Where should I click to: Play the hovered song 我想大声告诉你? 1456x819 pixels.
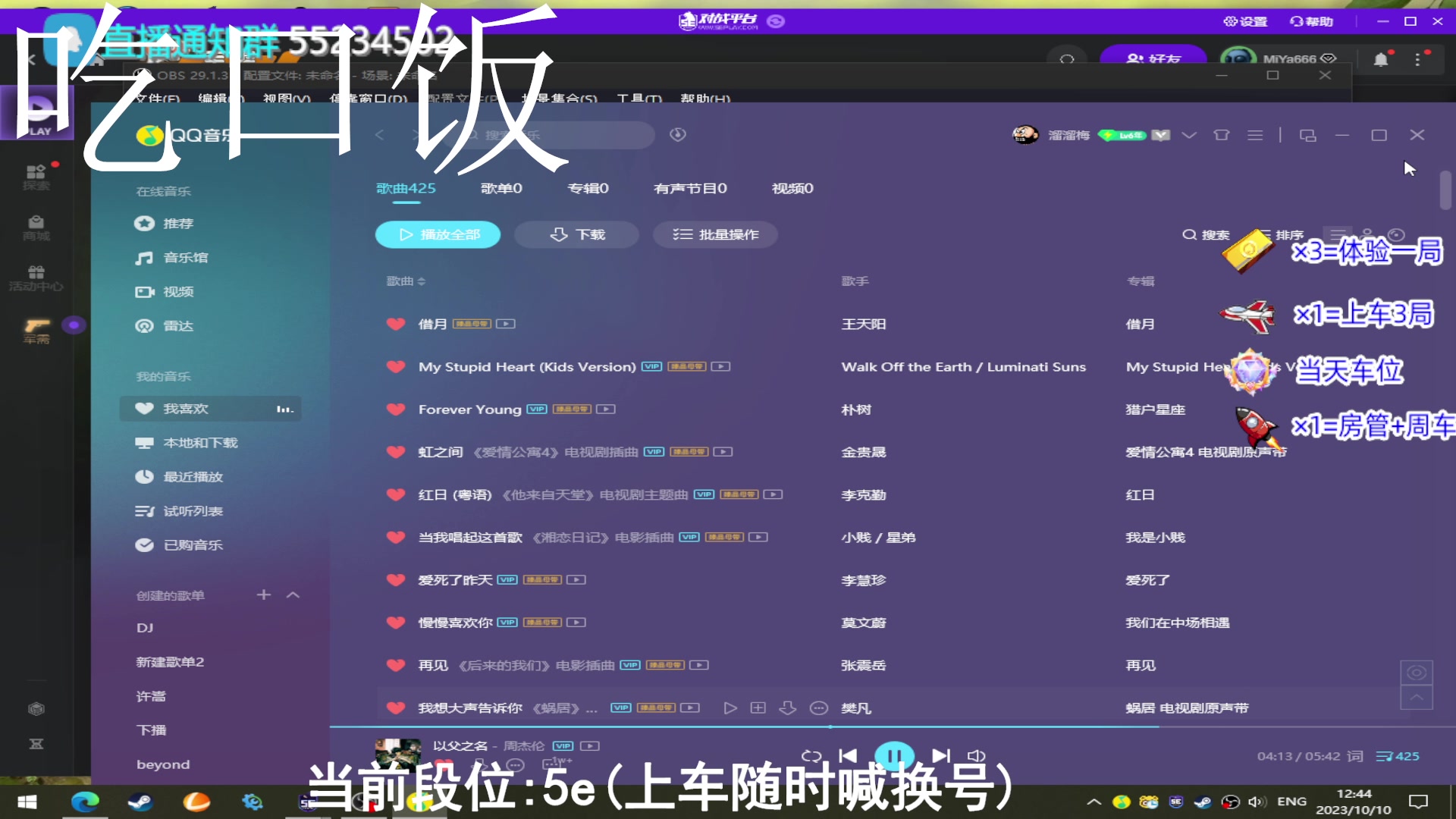click(x=730, y=708)
